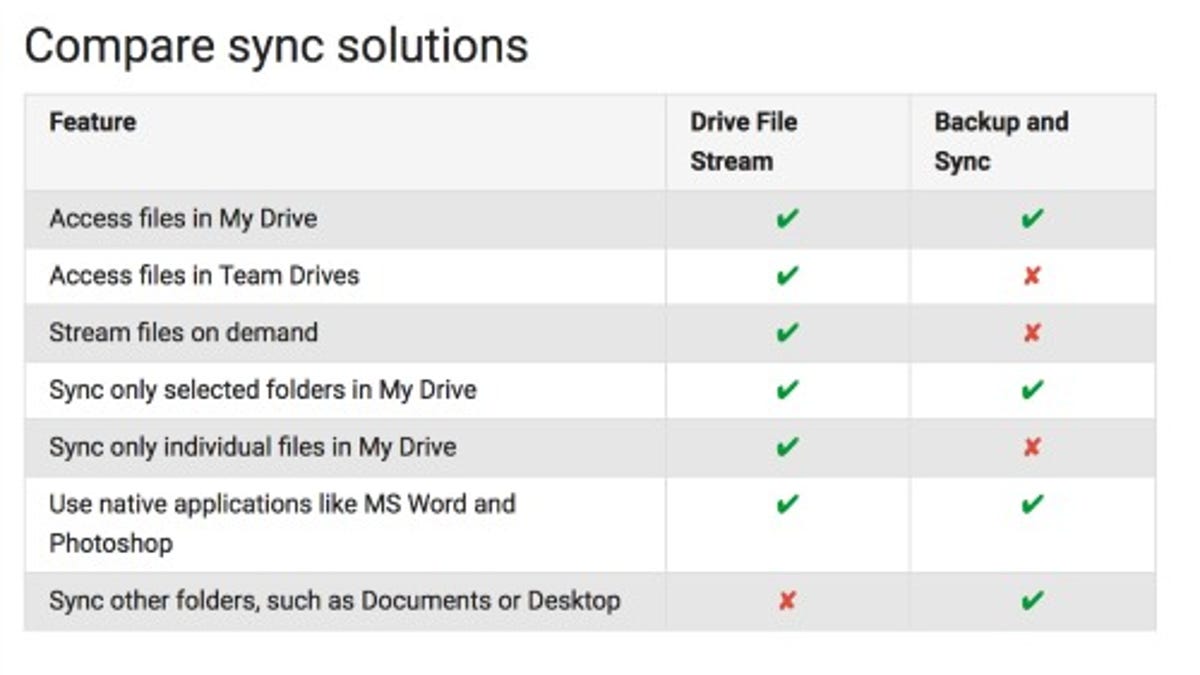Viewport: 1200px width, 675px height.
Task: Click 'Access files in Team Drives' row text
Action: (204, 275)
